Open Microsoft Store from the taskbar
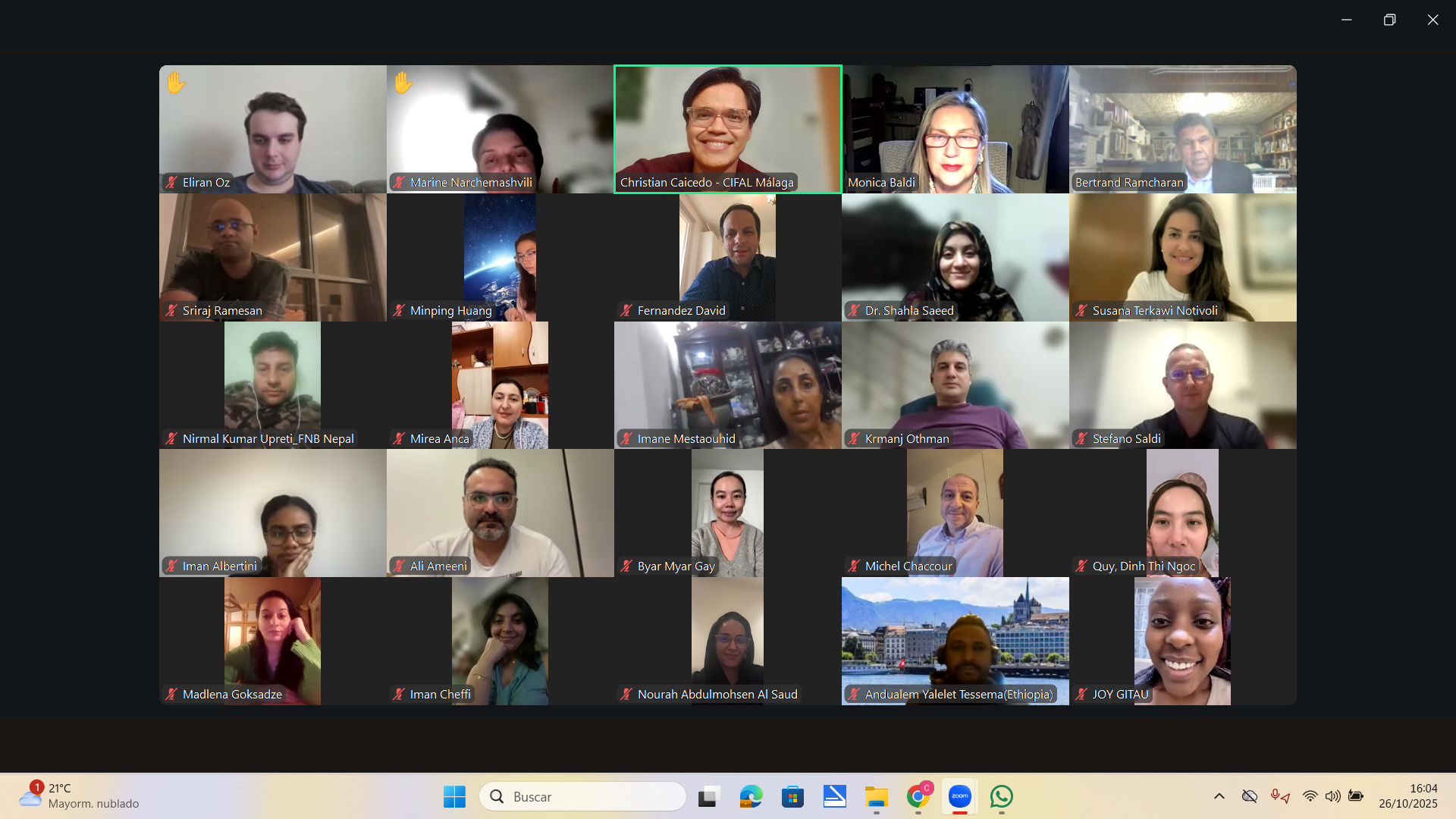 pos(792,796)
